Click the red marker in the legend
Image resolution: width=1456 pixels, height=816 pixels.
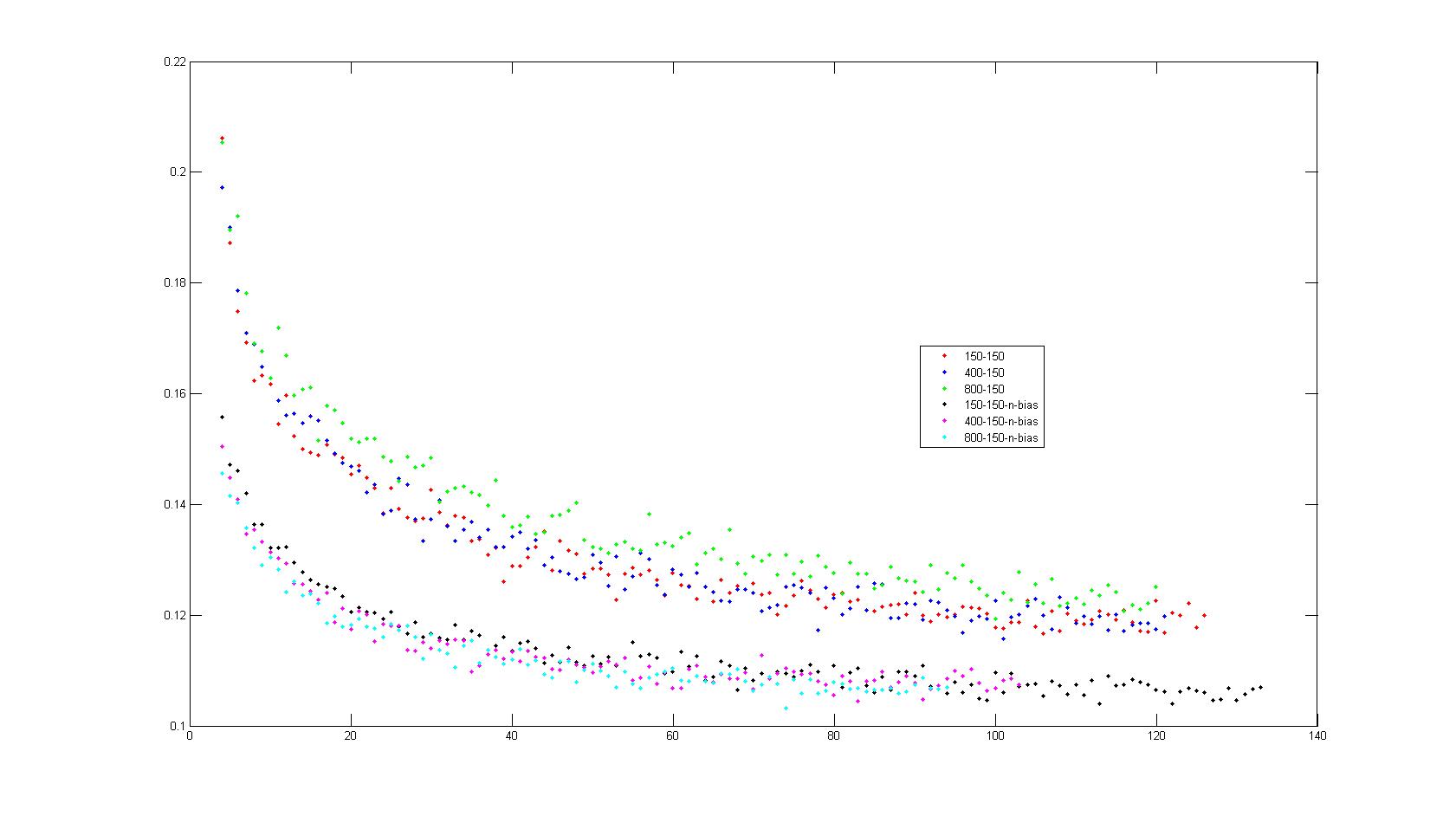tap(943, 356)
